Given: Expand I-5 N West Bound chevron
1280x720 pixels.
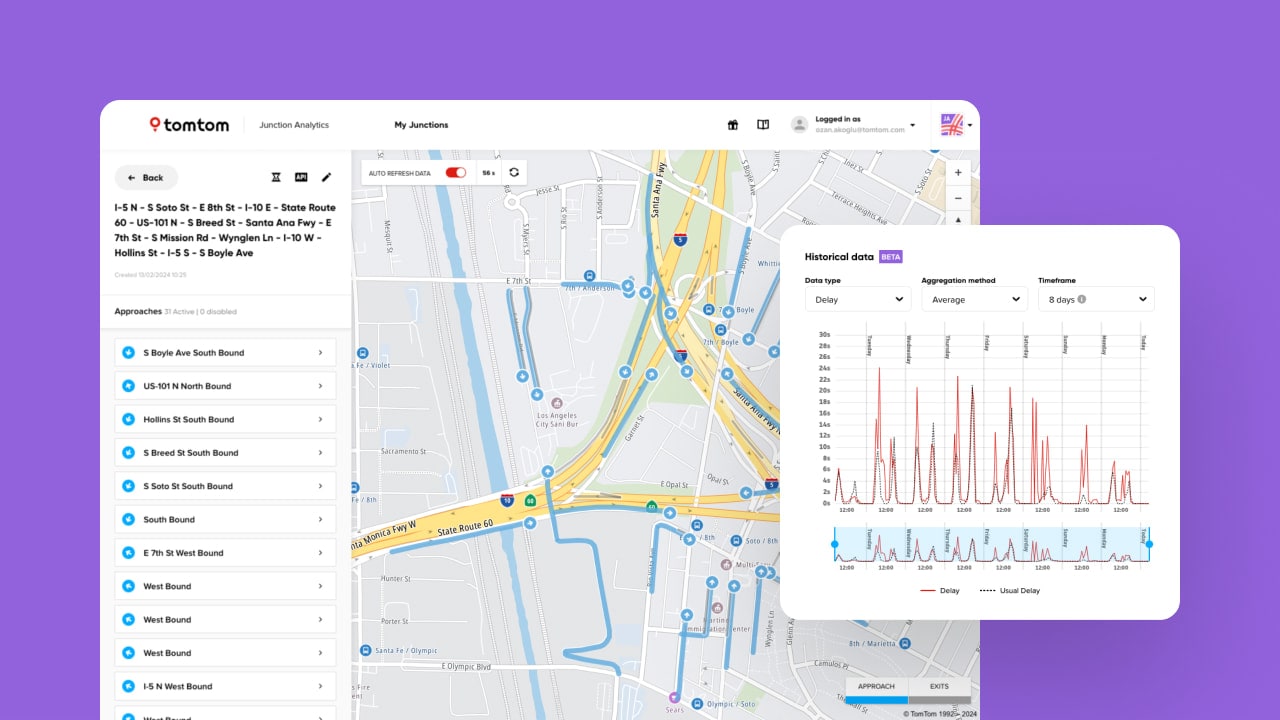Looking at the screenshot, I should (320, 686).
